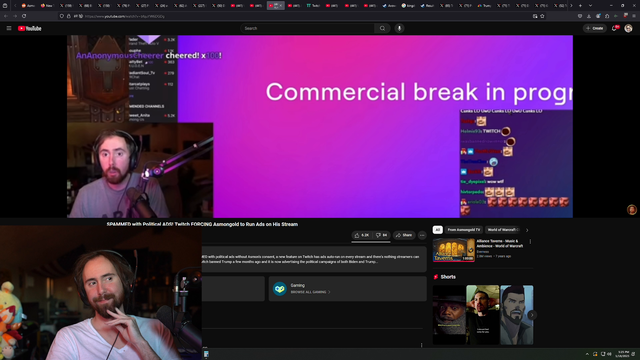Select the From Asmongold TV chip
This screenshot has height=360, width=640.
pos(464,230)
